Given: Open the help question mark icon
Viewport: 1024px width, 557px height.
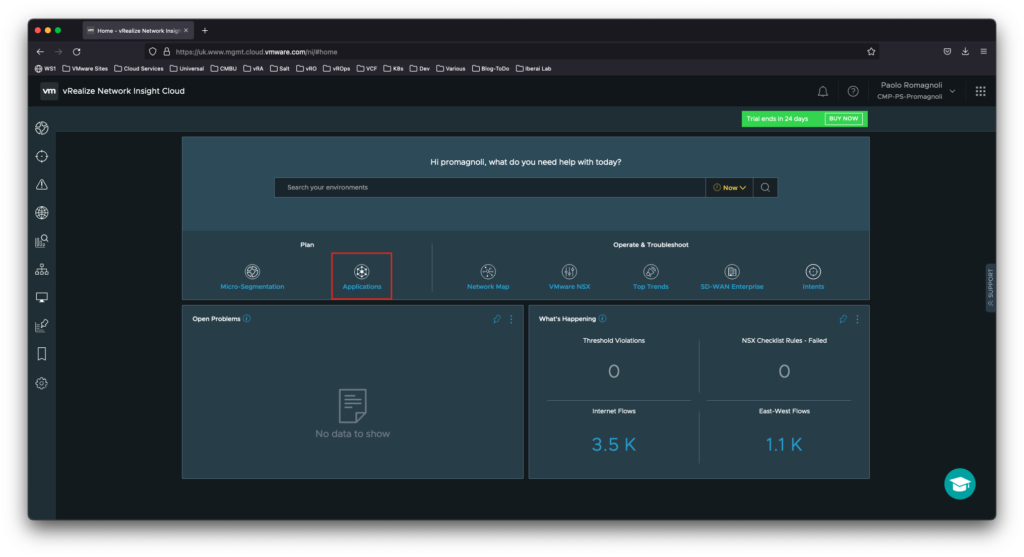Looking at the screenshot, I should (853, 91).
